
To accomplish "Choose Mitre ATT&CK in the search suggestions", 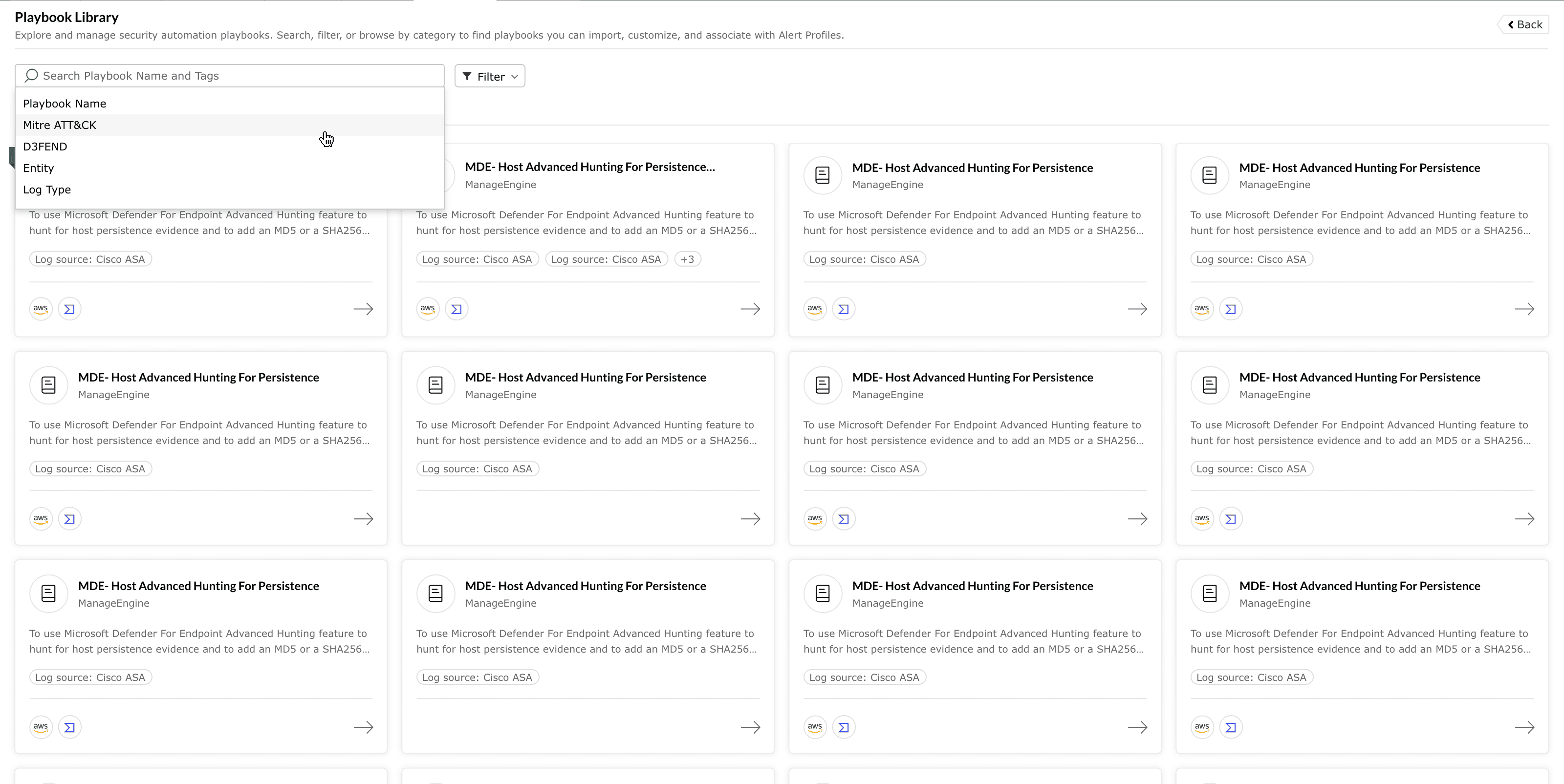I will tap(230, 125).
